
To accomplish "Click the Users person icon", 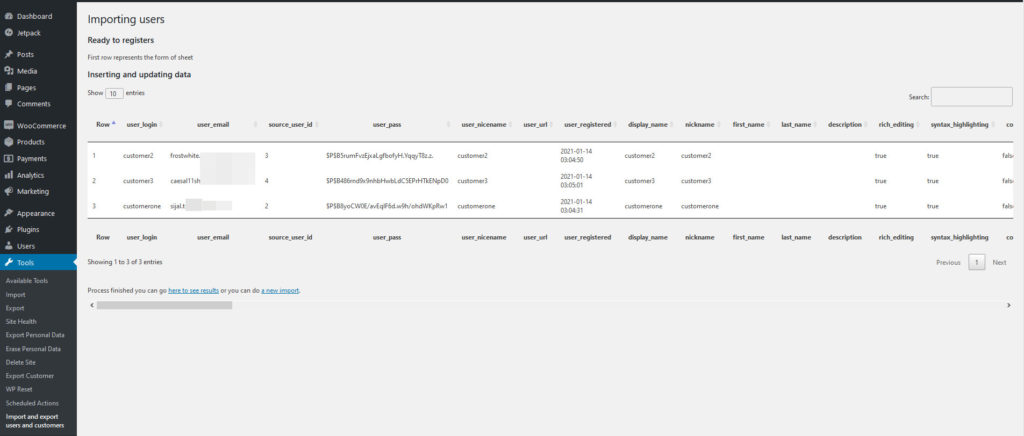I will click(8, 246).
